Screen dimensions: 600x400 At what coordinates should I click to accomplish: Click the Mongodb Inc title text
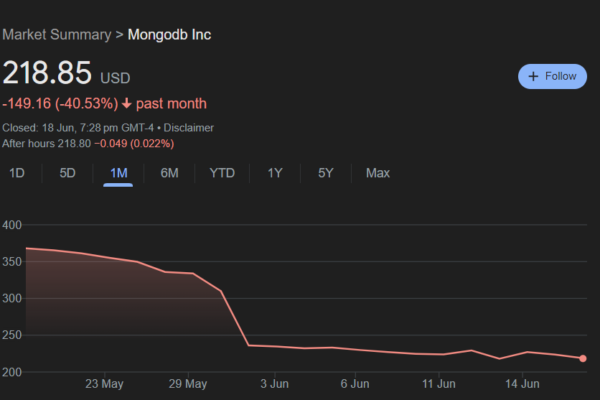(169, 35)
